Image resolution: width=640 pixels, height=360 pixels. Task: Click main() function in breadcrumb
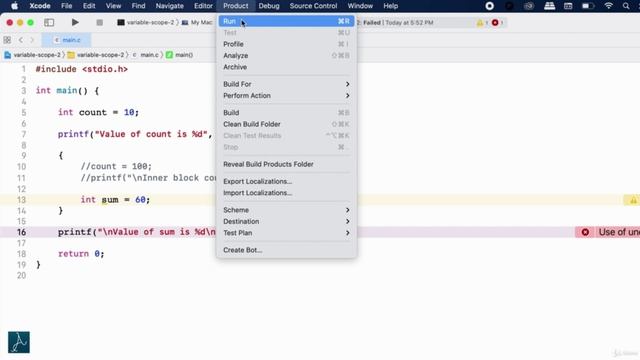pos(180,55)
